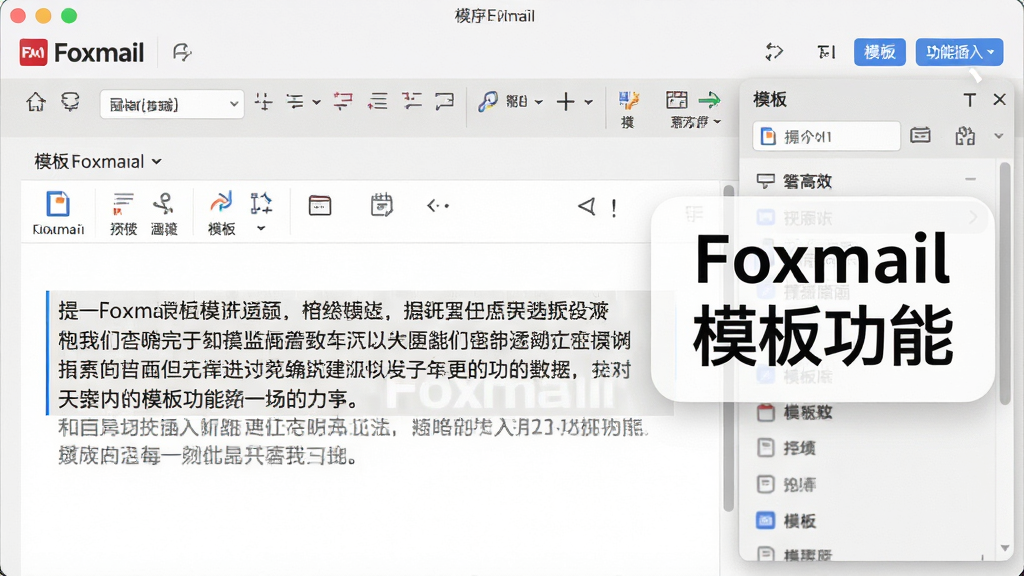Expand the 模板Foxmaial dropdown
The width and height of the screenshot is (1024, 576).
(157, 161)
